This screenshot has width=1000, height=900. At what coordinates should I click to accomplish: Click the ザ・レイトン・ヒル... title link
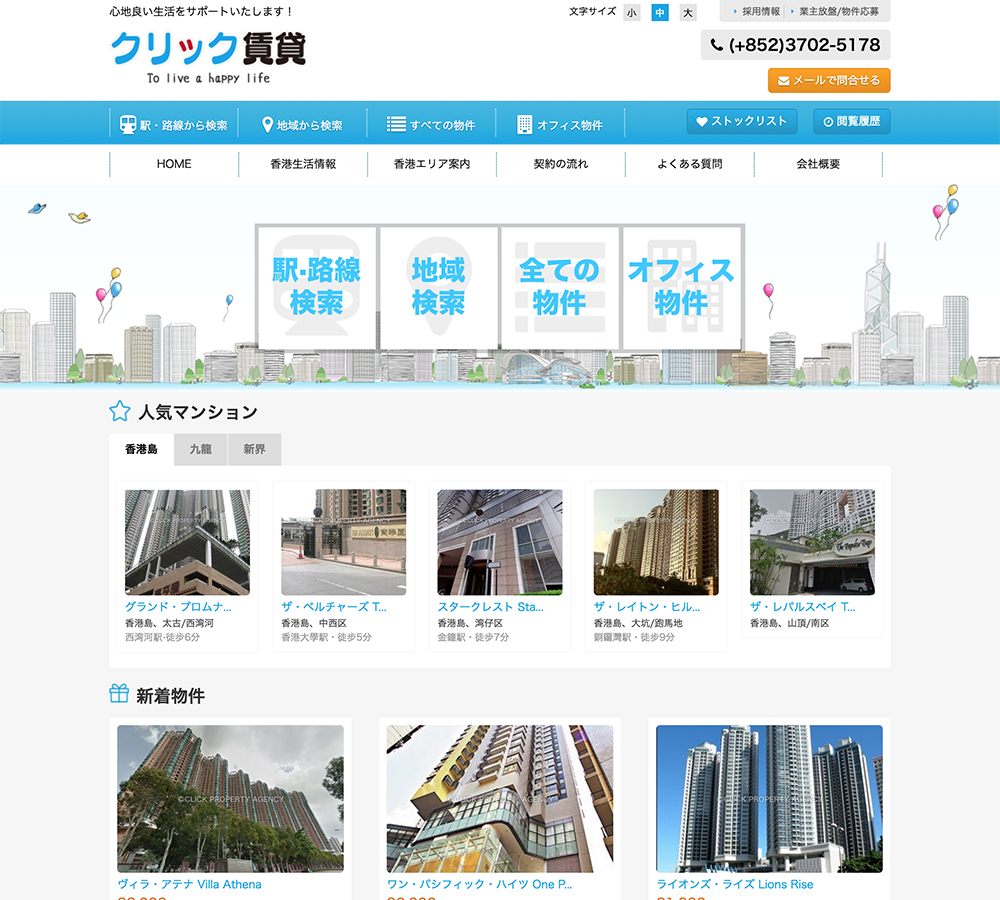[x=647, y=607]
